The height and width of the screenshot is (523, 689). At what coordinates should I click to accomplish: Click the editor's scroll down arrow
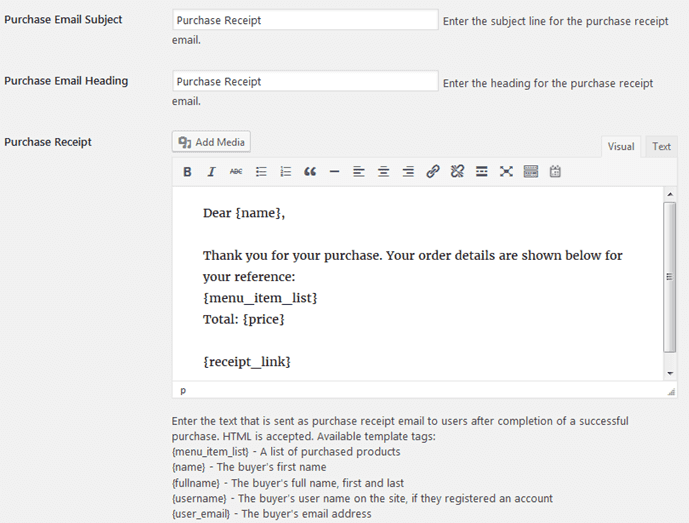pyautogui.click(x=670, y=373)
